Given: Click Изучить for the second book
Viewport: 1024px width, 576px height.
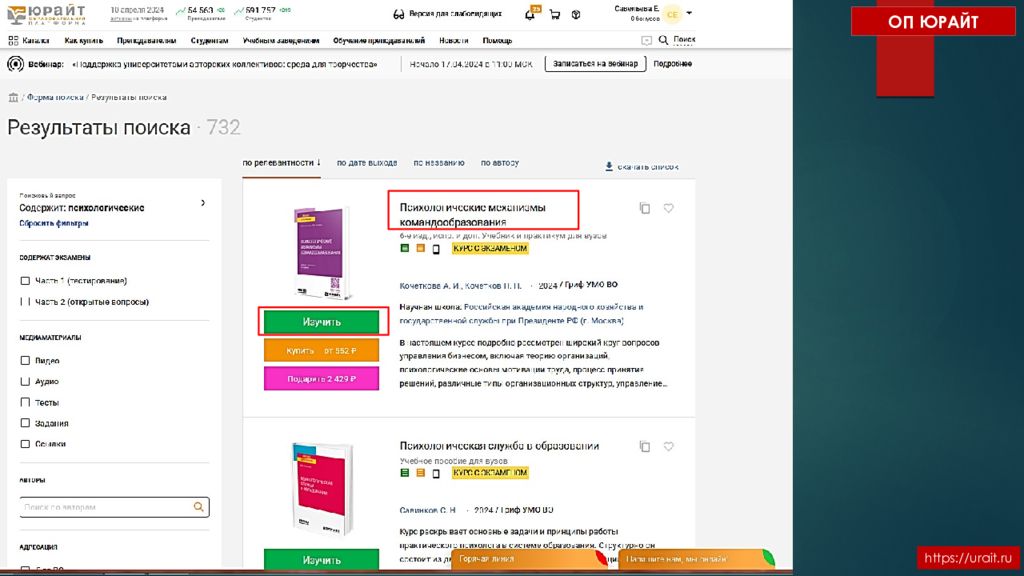Looking at the screenshot, I should click(321, 559).
